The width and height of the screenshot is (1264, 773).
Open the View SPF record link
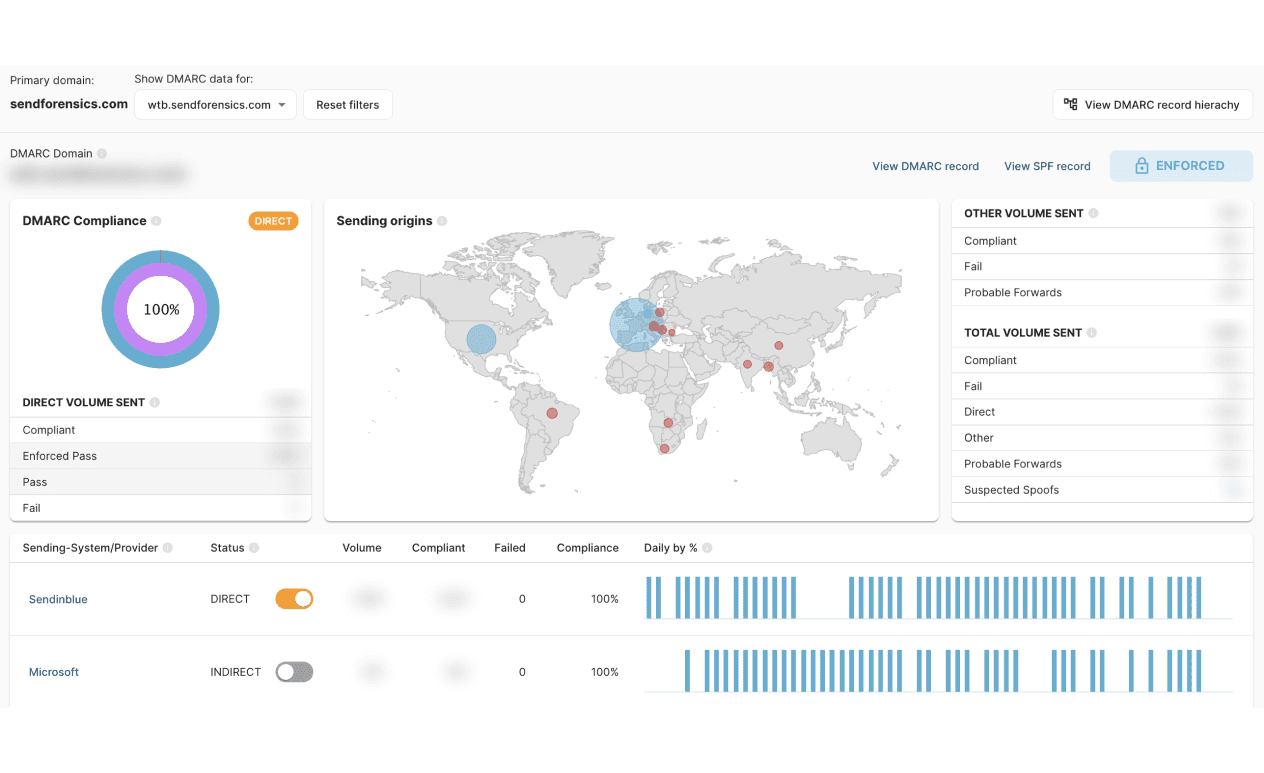coord(1047,166)
